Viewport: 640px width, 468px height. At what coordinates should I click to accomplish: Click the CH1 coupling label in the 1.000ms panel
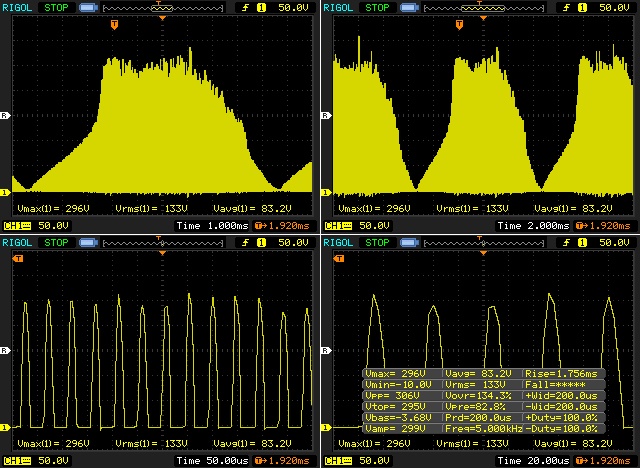(17, 226)
